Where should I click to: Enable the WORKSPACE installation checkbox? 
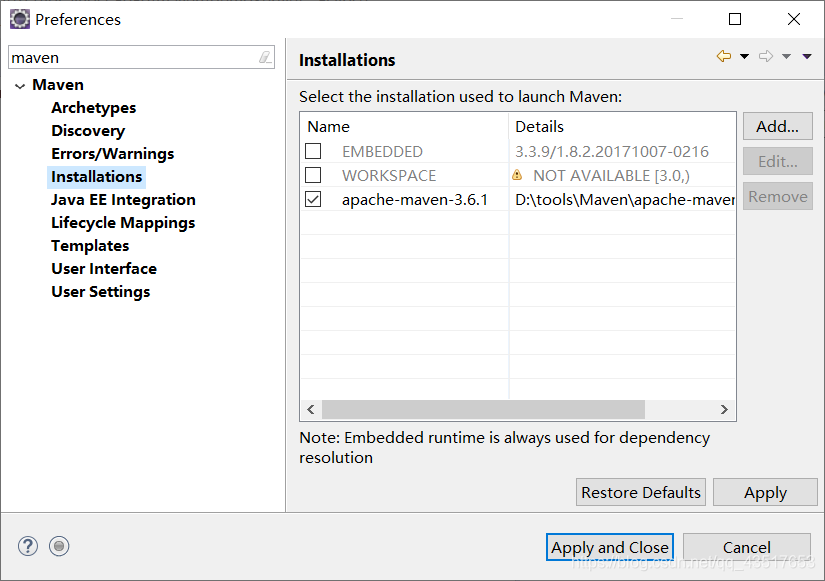pyautogui.click(x=313, y=175)
